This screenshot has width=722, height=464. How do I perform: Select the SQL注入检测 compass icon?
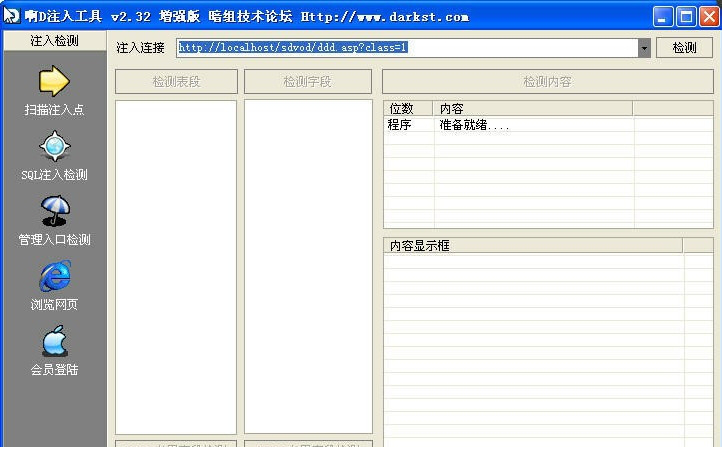55,146
